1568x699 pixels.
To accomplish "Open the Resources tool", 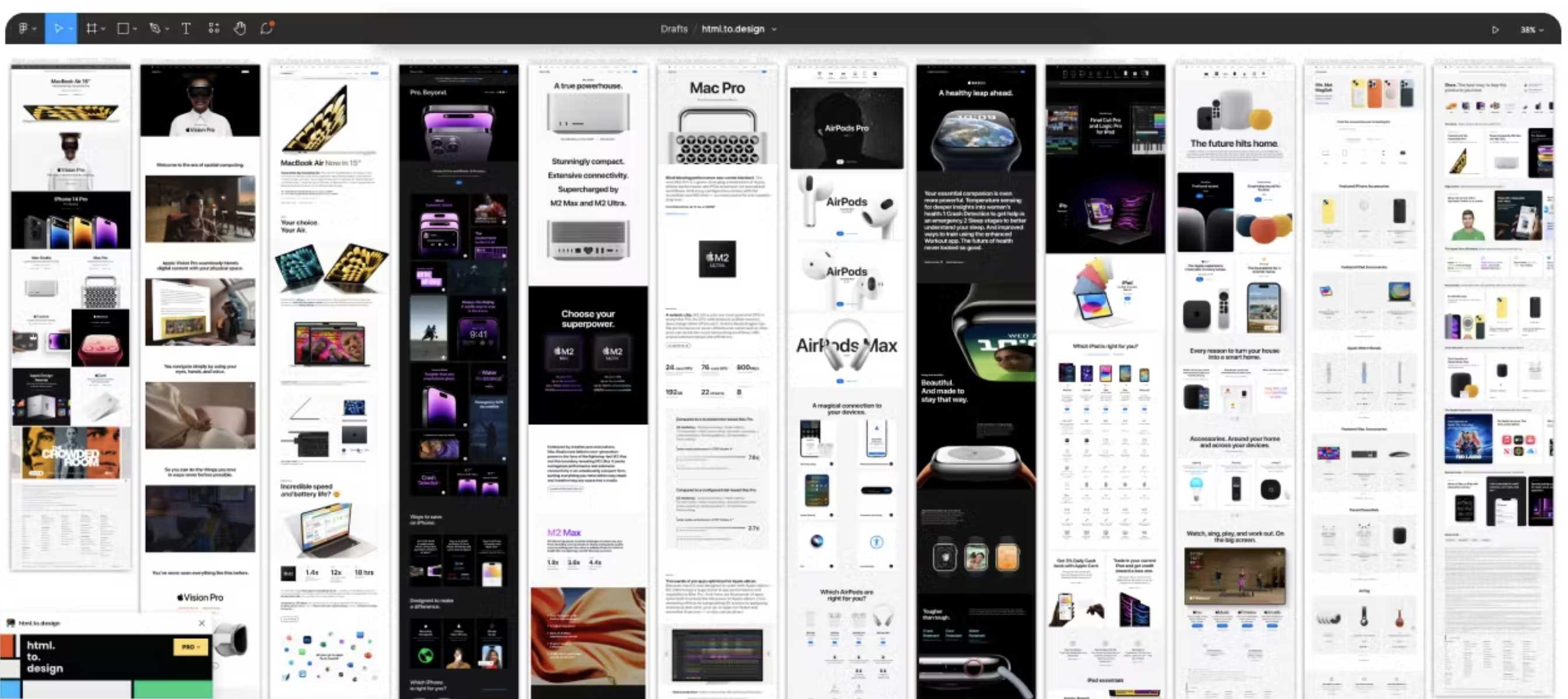I will (213, 29).
